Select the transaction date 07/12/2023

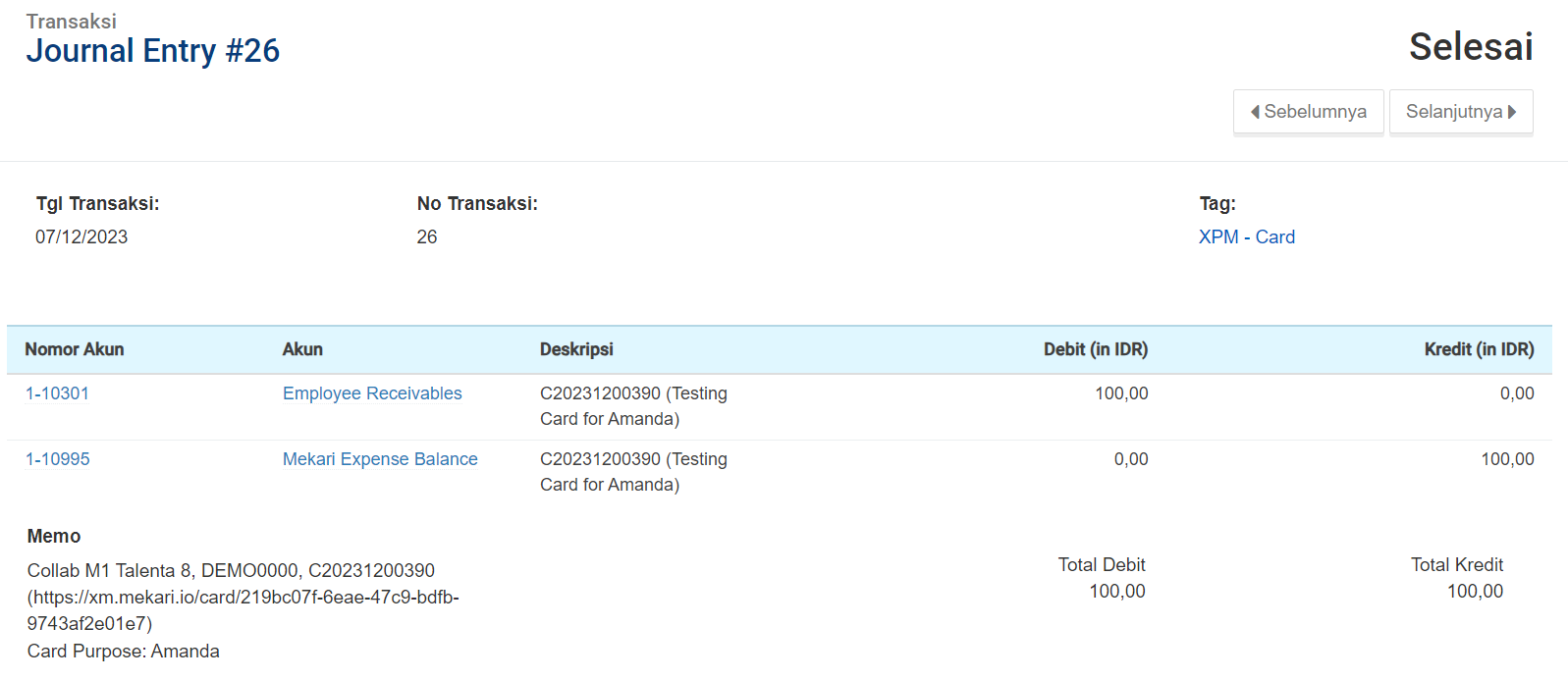coord(81,236)
